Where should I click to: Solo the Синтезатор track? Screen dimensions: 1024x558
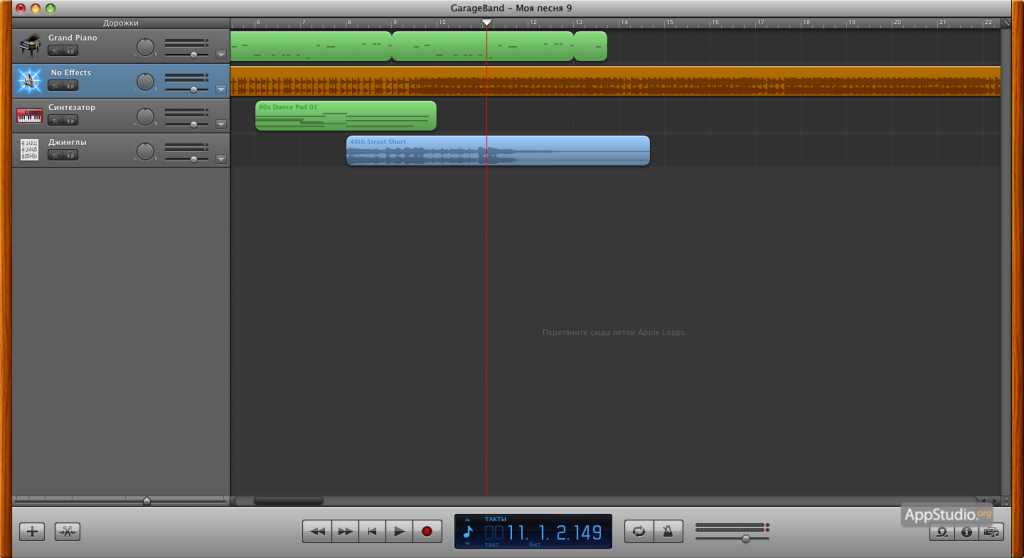click(71, 120)
